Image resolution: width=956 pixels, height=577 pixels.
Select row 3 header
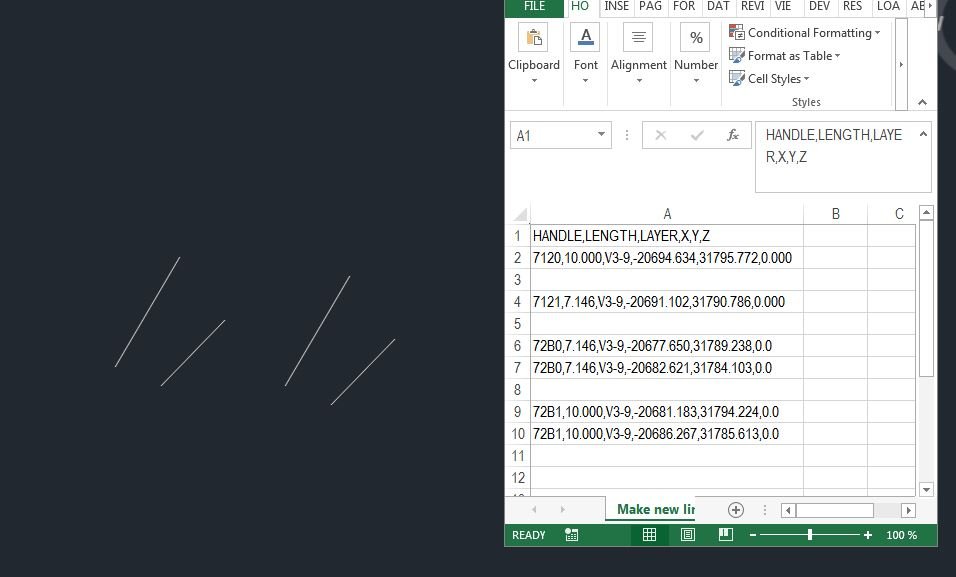pos(518,280)
